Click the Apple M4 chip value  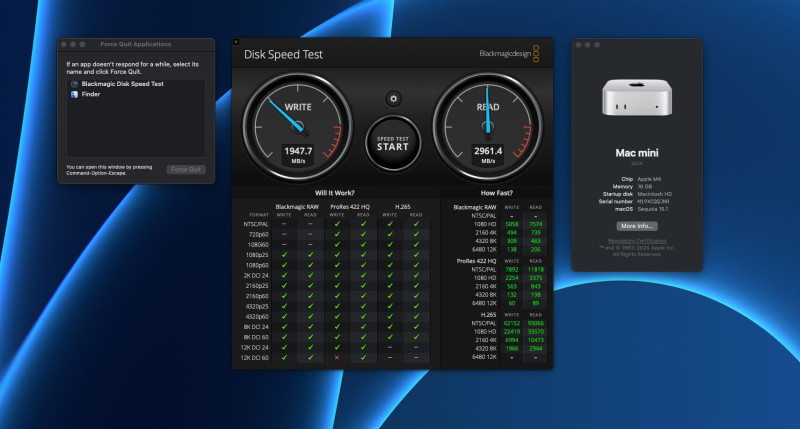tap(649, 179)
